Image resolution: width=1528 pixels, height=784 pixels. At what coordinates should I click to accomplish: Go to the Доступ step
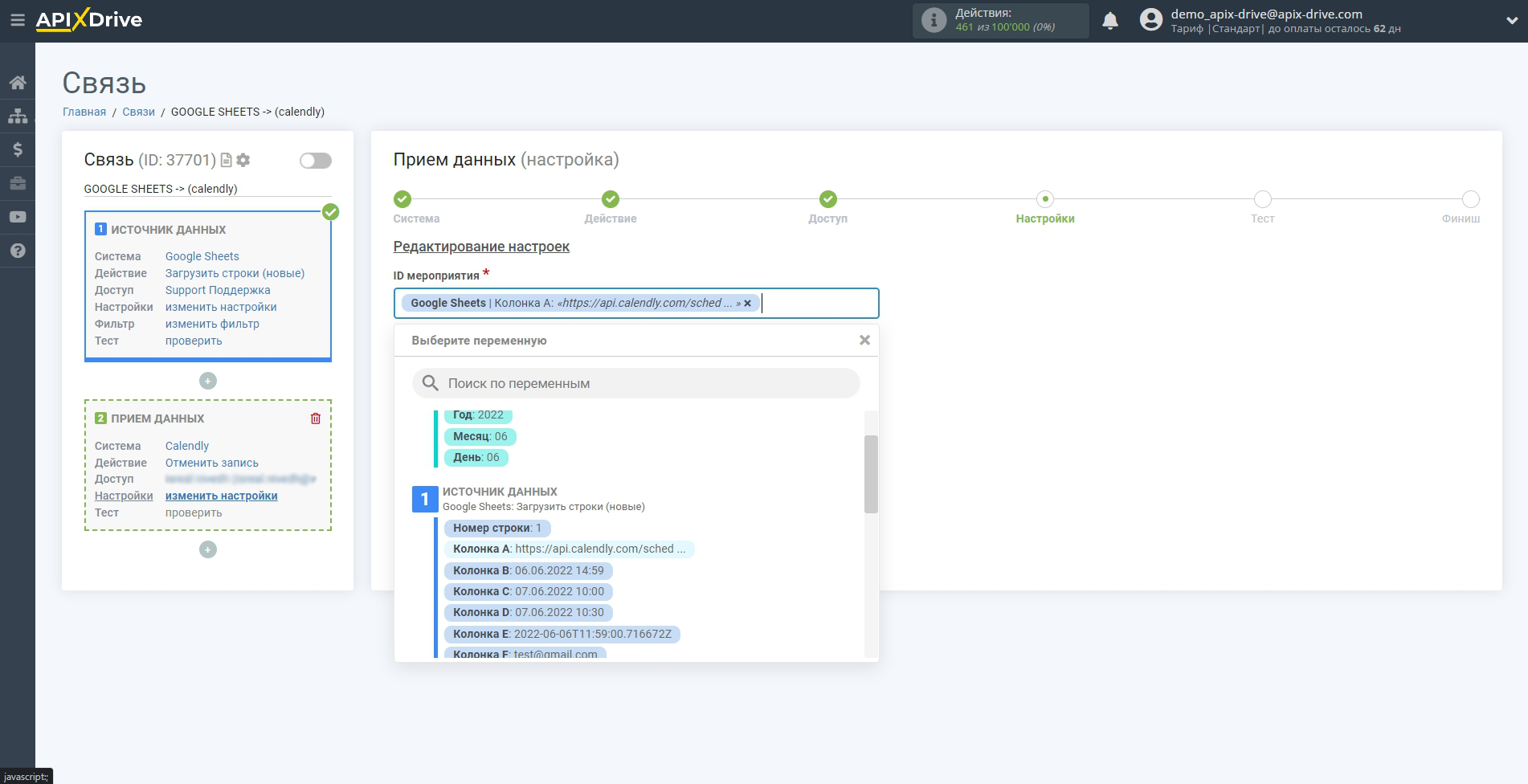tap(828, 199)
